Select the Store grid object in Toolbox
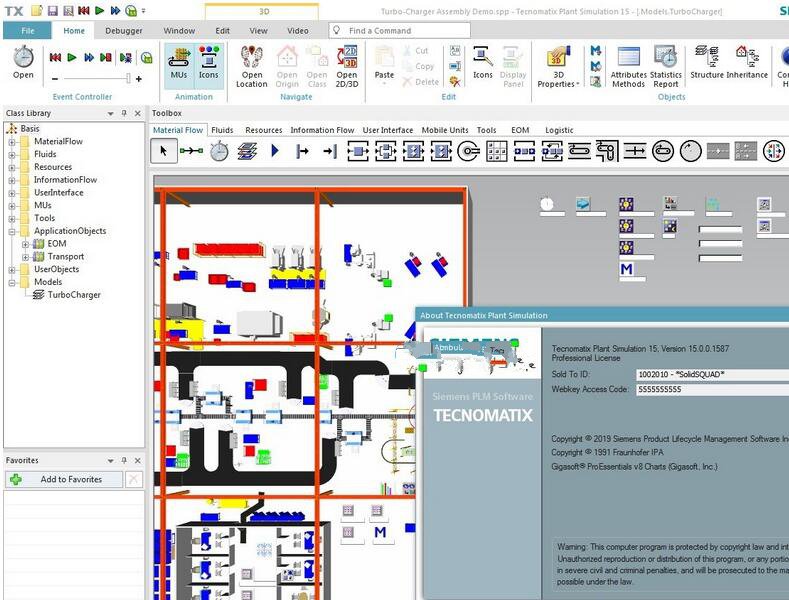This screenshot has width=789, height=600. (497, 151)
